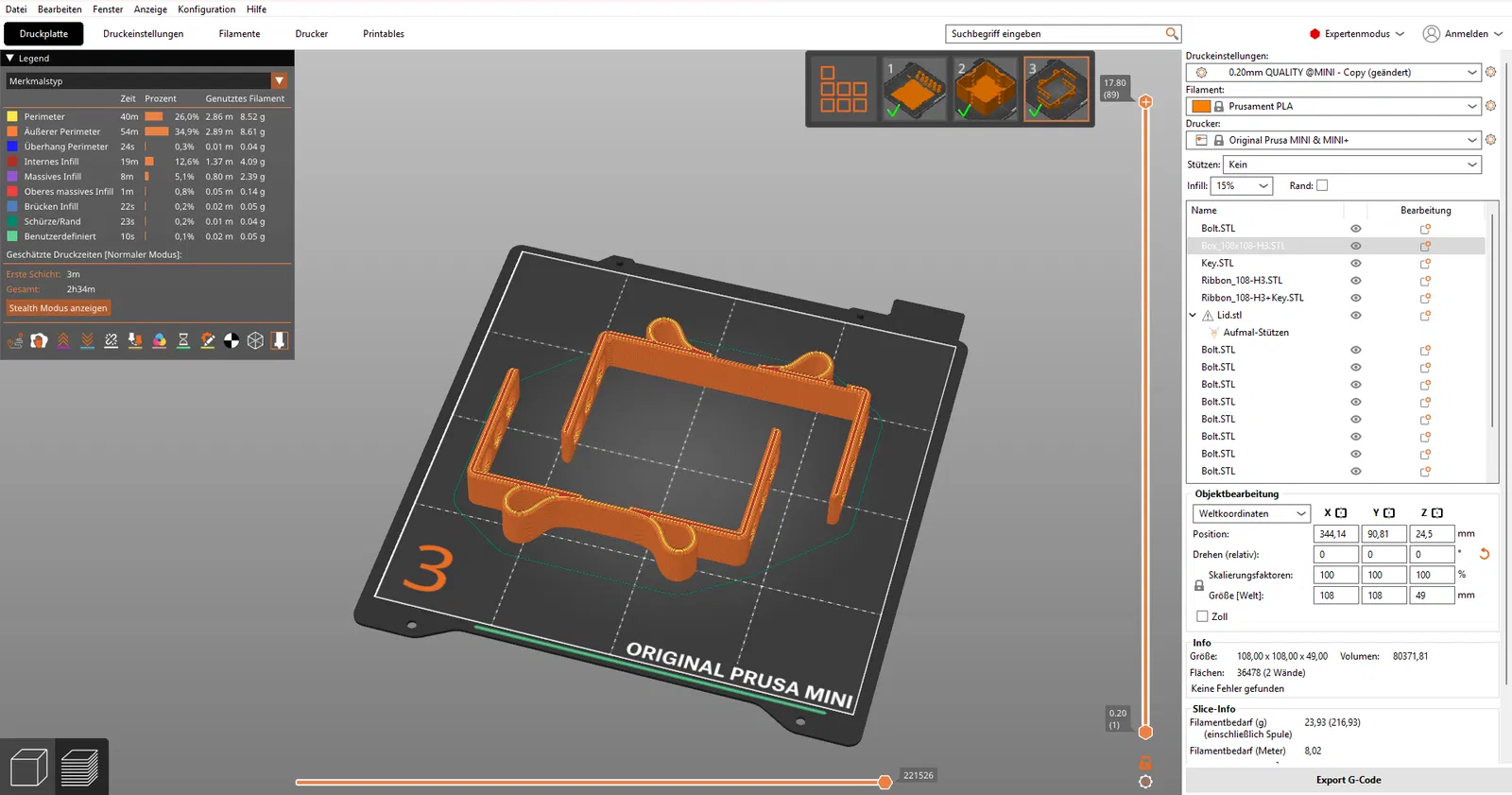Collapse the Lid.stl tree item

1193,315
